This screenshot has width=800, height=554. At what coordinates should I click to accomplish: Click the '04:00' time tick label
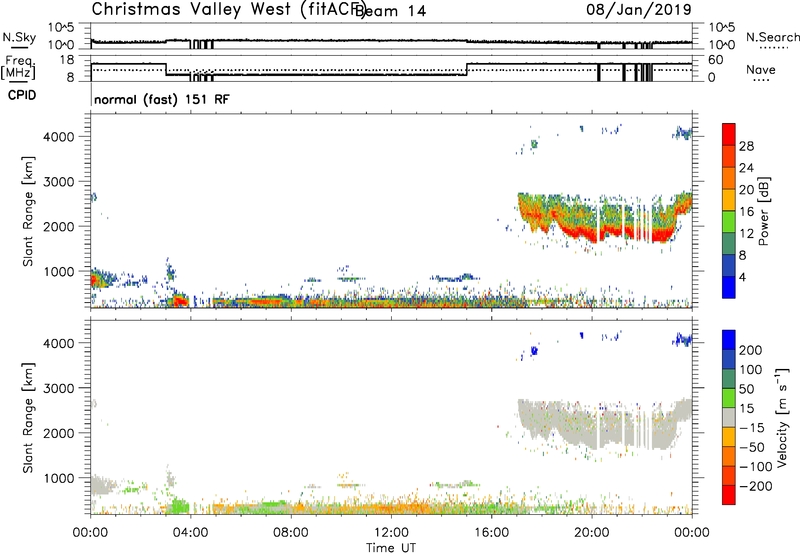click(190, 533)
